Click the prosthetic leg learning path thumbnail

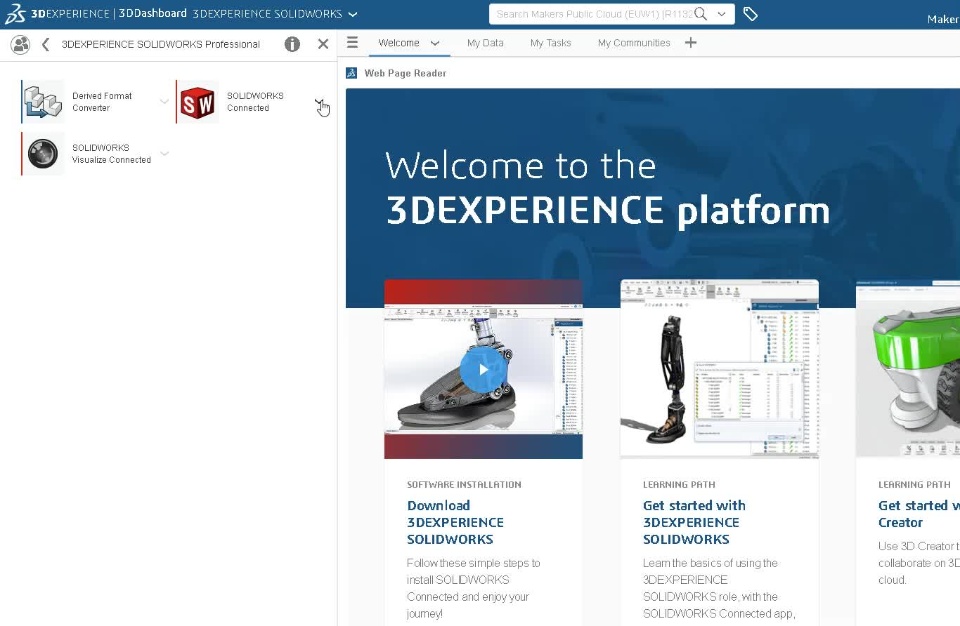click(x=719, y=369)
